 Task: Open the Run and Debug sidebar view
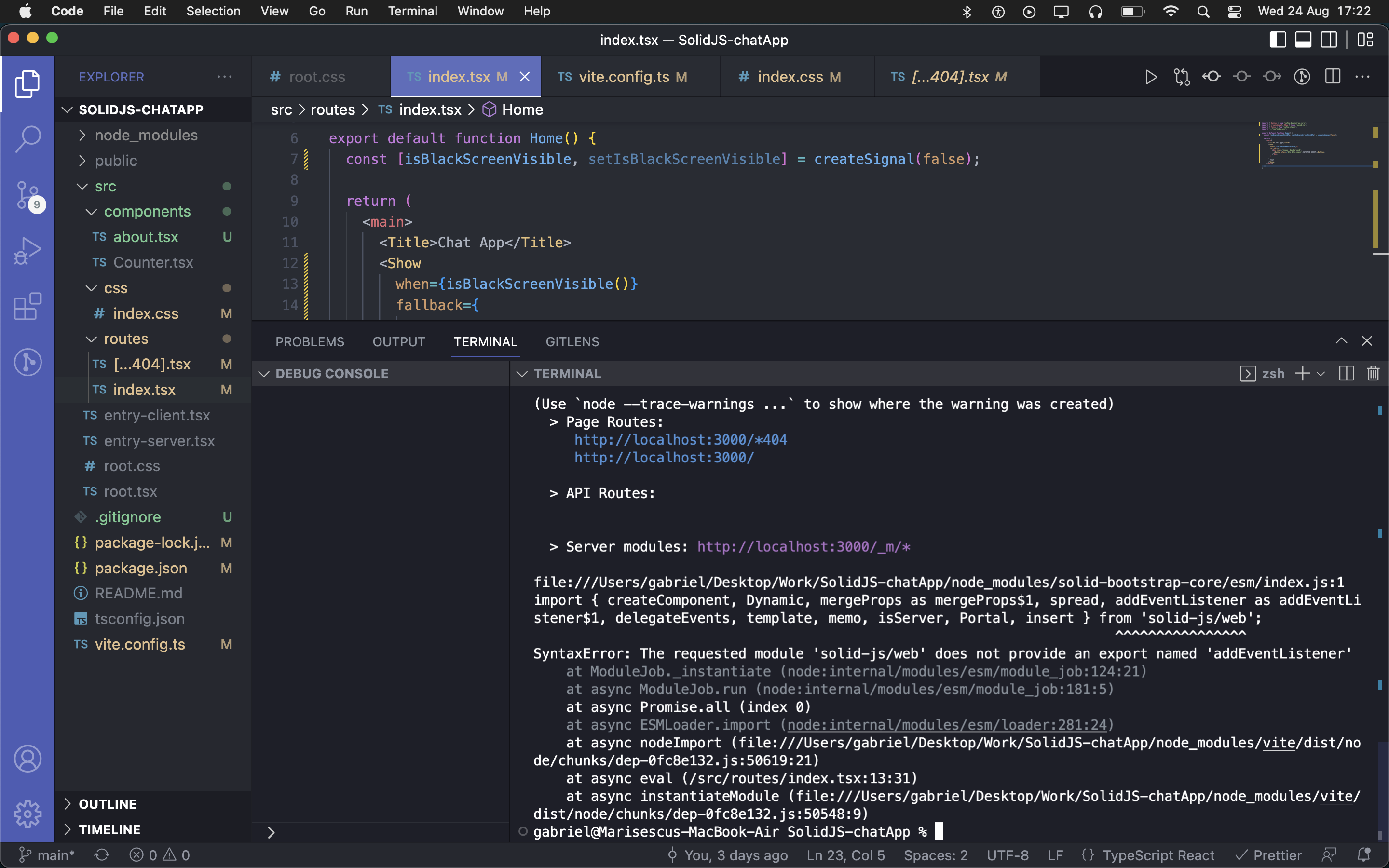click(x=27, y=251)
